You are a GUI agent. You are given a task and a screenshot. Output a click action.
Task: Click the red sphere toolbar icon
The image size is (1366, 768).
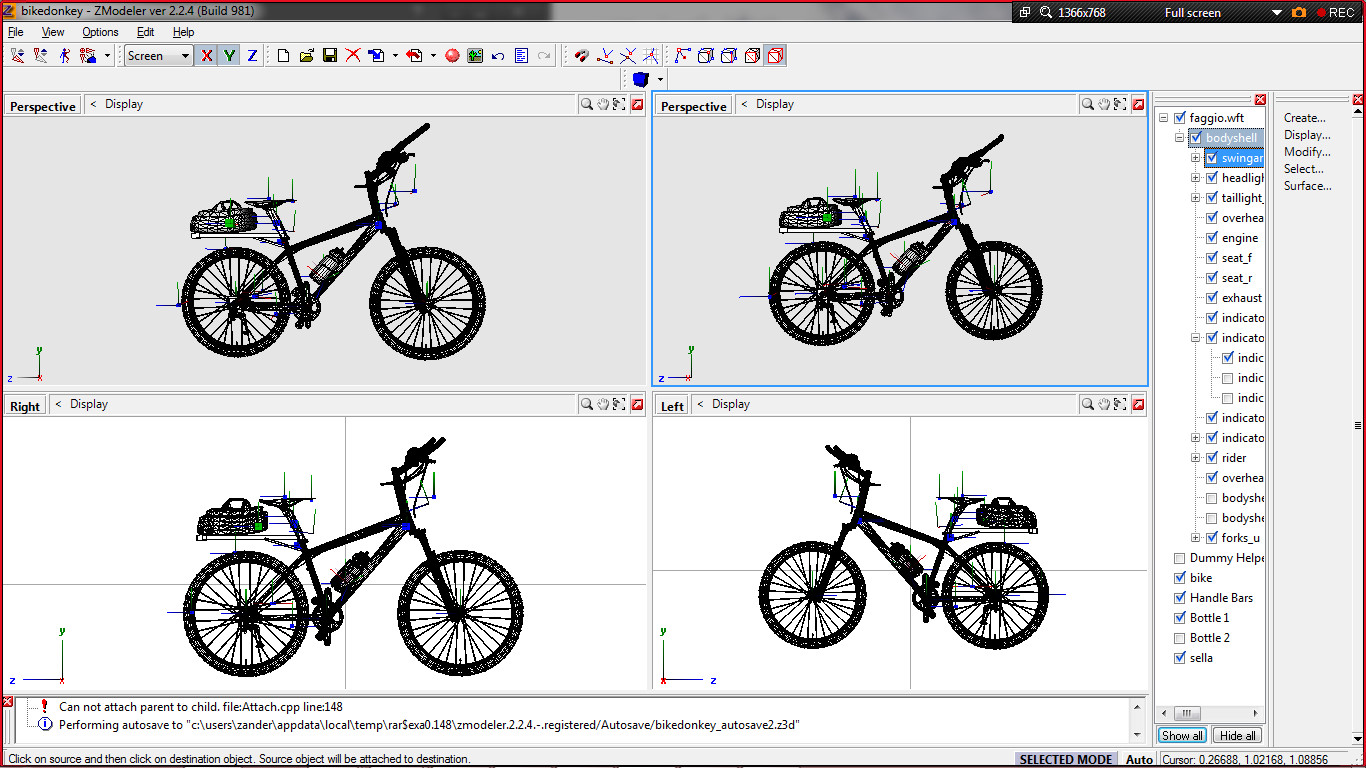[x=452, y=56]
